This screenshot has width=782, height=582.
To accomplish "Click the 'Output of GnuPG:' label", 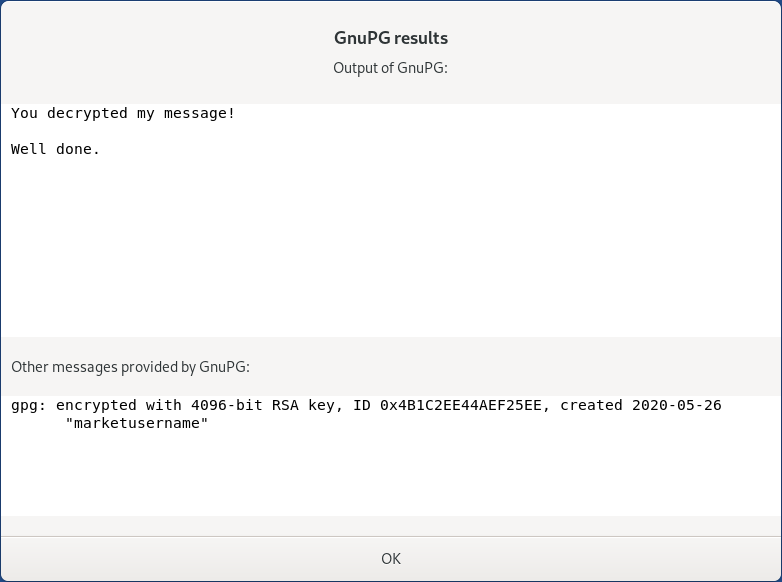I will pos(391,68).
